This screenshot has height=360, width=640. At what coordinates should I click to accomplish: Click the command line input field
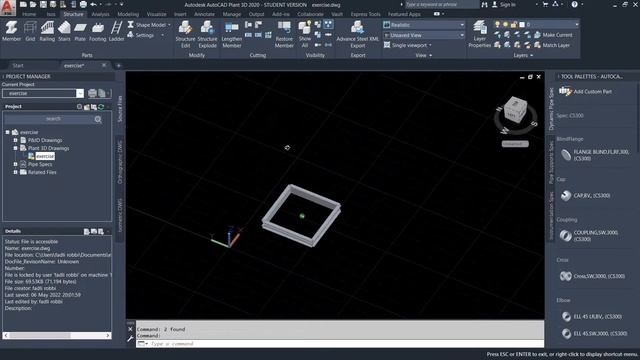(x=340, y=344)
